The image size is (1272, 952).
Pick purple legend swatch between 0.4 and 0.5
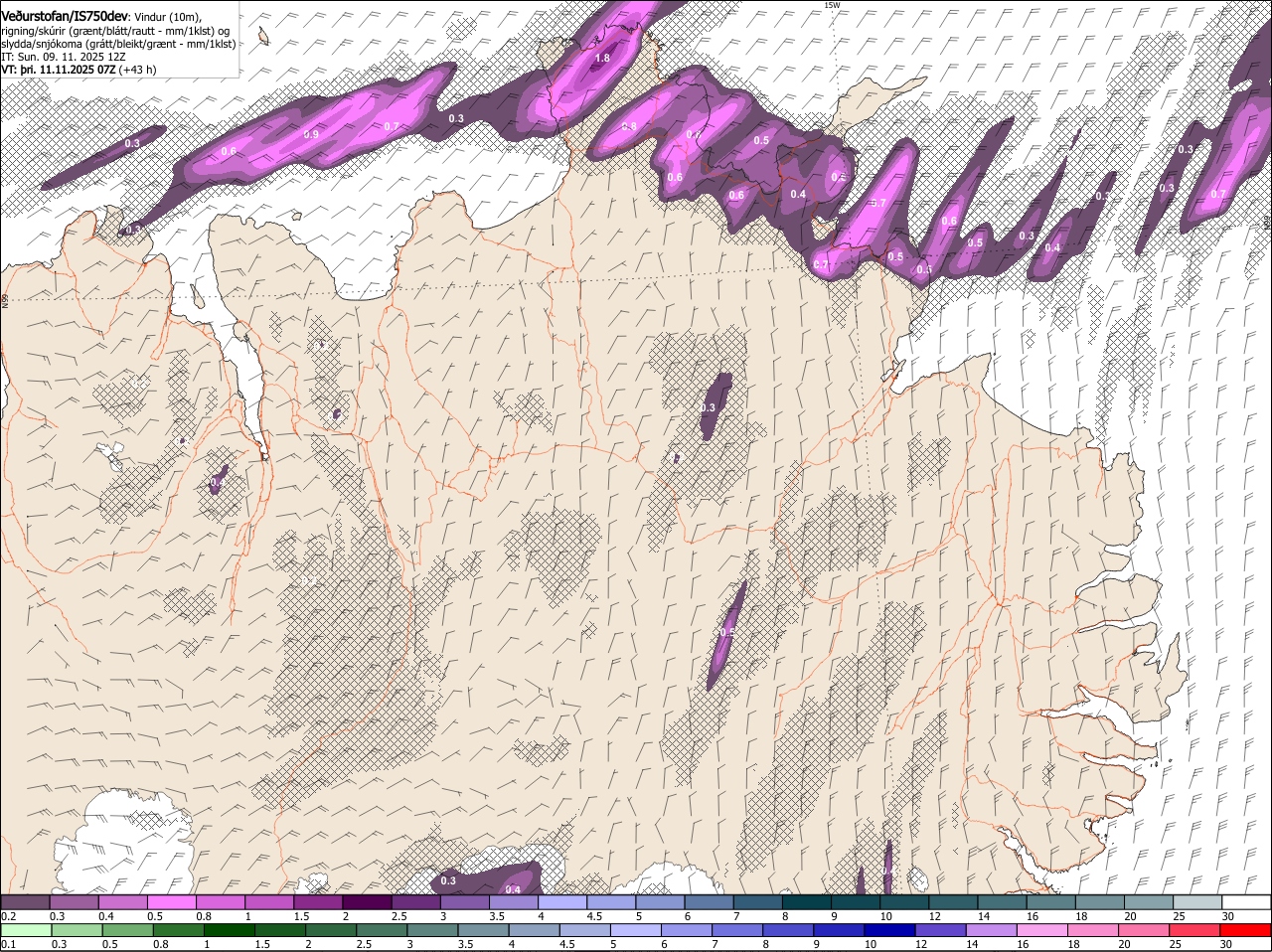click(x=123, y=901)
